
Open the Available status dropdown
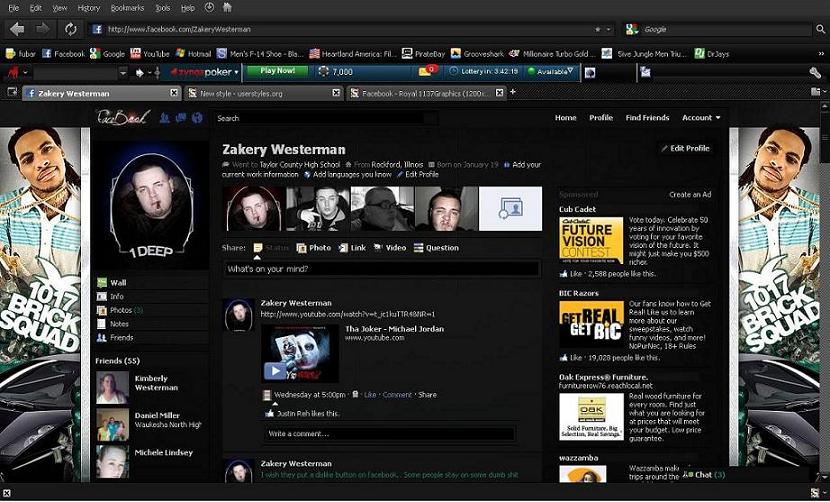click(551, 71)
